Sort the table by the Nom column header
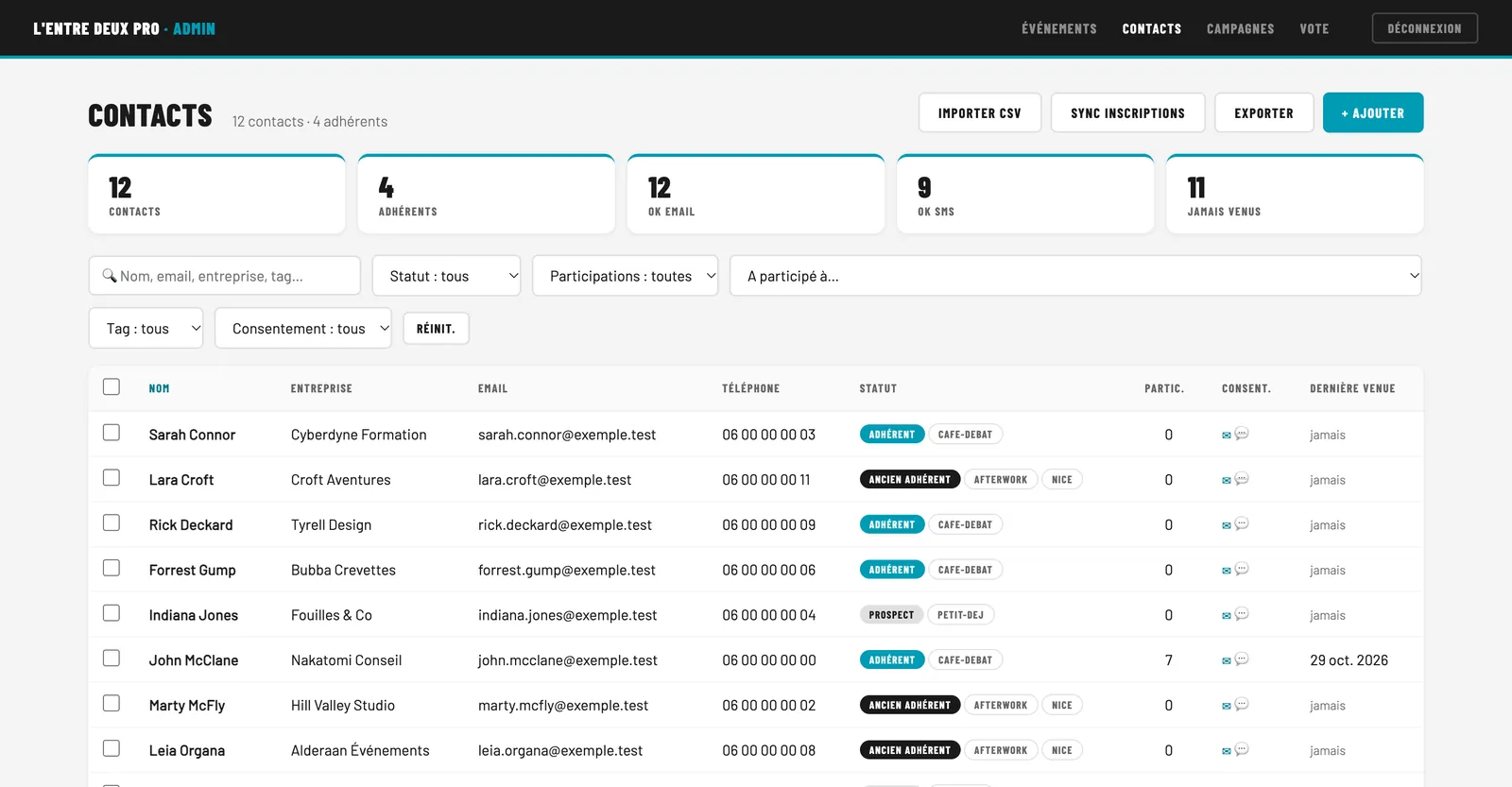Screen dimensions: 1512x787 (160, 388)
